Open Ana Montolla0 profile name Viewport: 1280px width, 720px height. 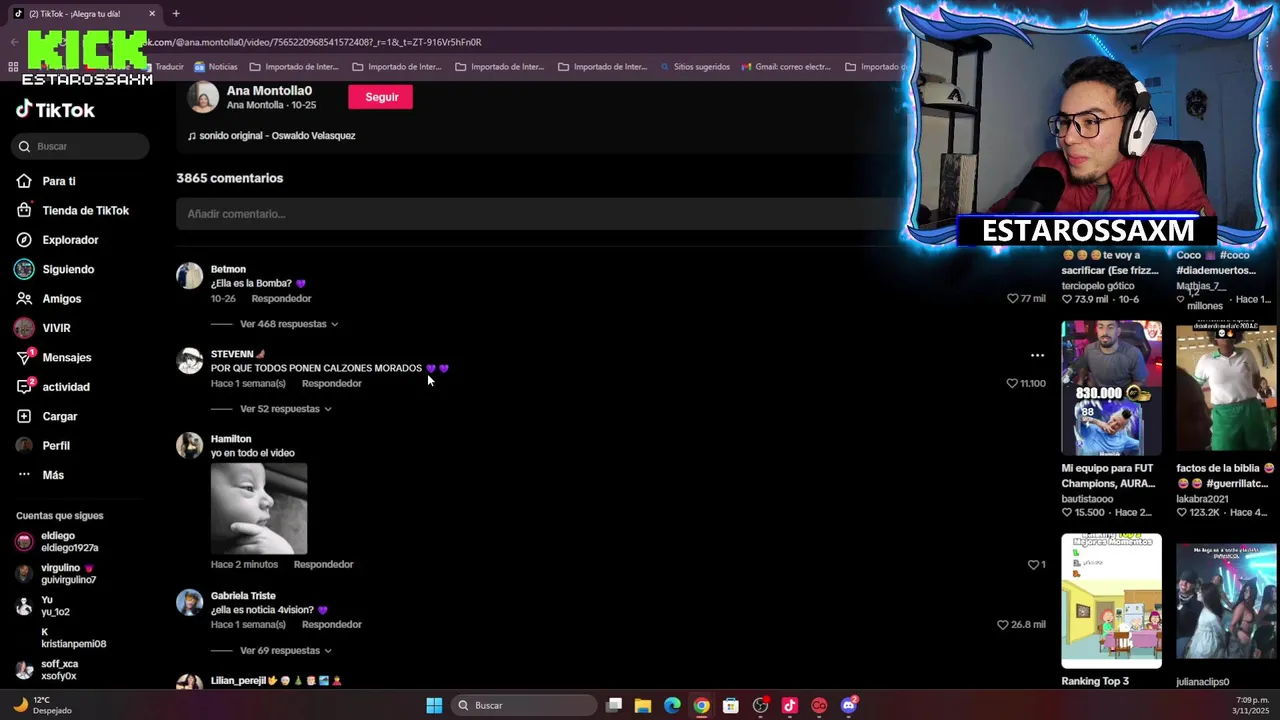[x=269, y=90]
